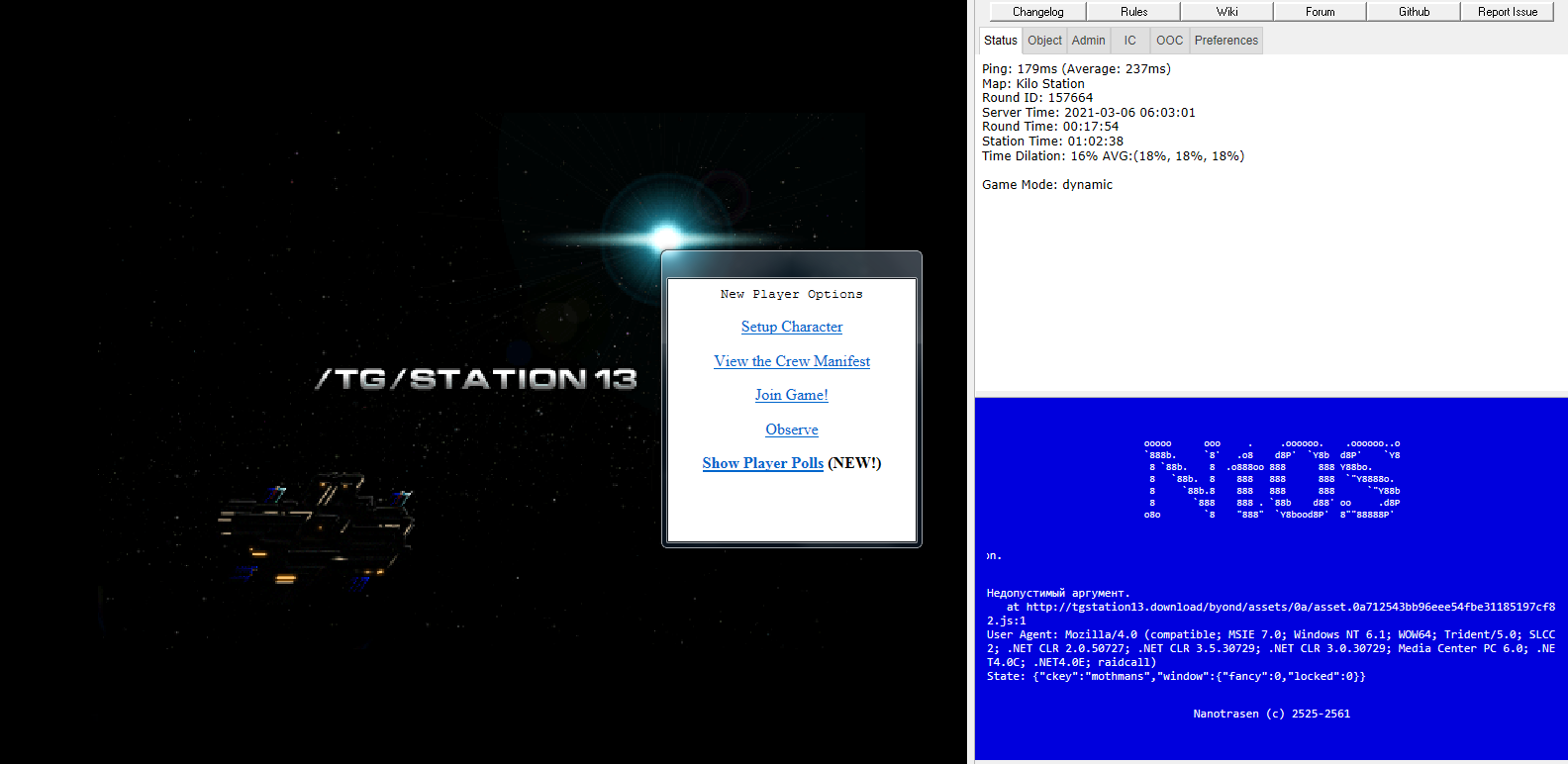This screenshot has height=764, width=1568.
Task: Click the asset URL error line
Action: click(x=1271, y=615)
